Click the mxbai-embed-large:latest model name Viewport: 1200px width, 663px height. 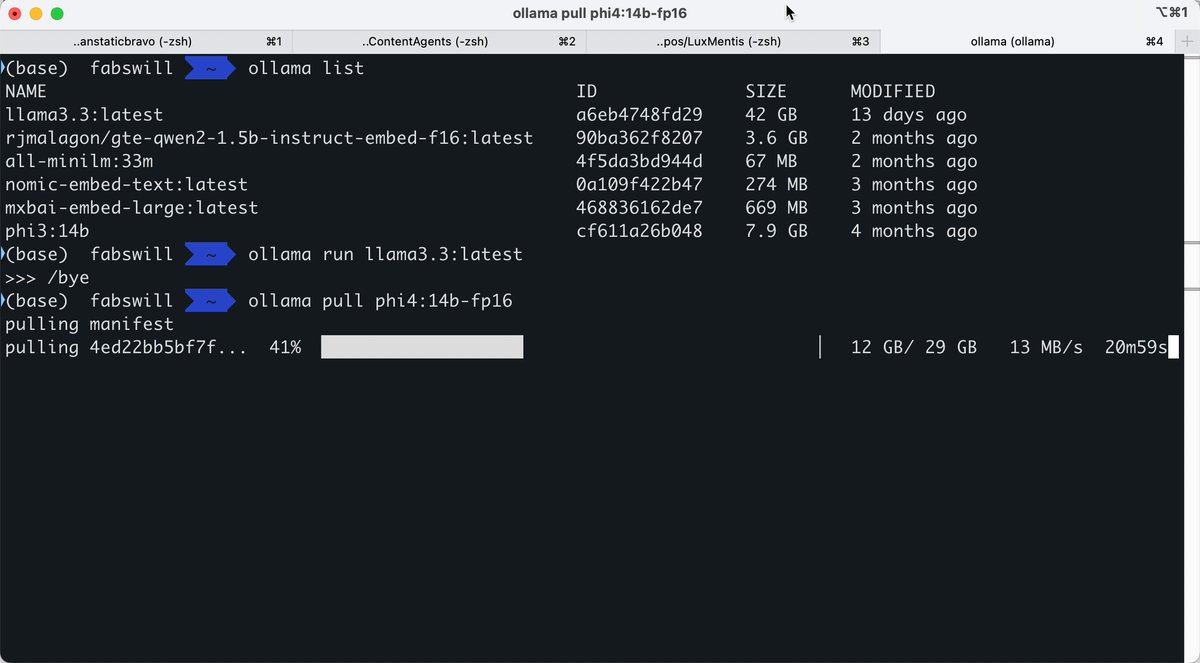click(x=131, y=208)
